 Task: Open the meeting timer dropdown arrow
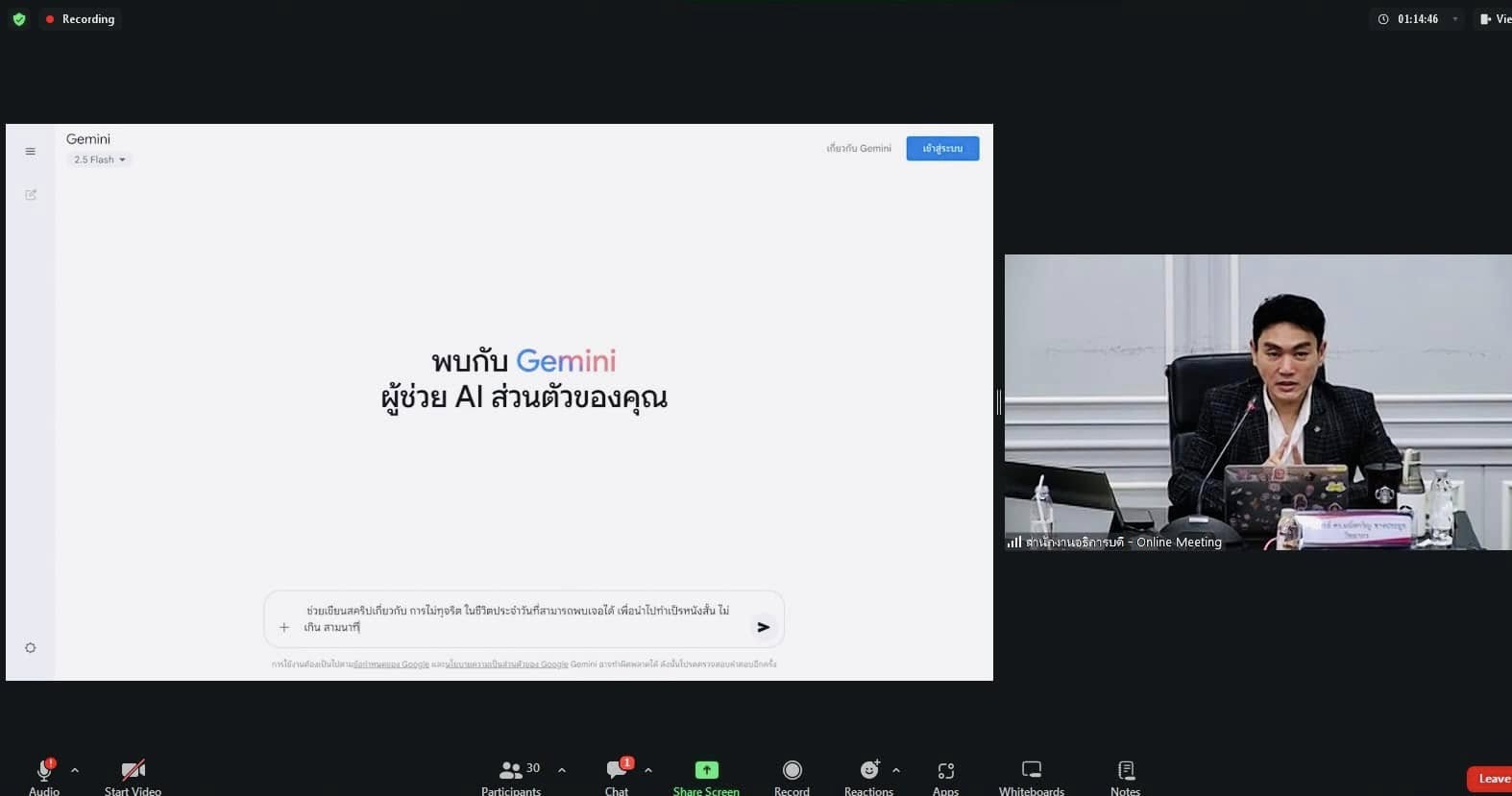[1454, 19]
